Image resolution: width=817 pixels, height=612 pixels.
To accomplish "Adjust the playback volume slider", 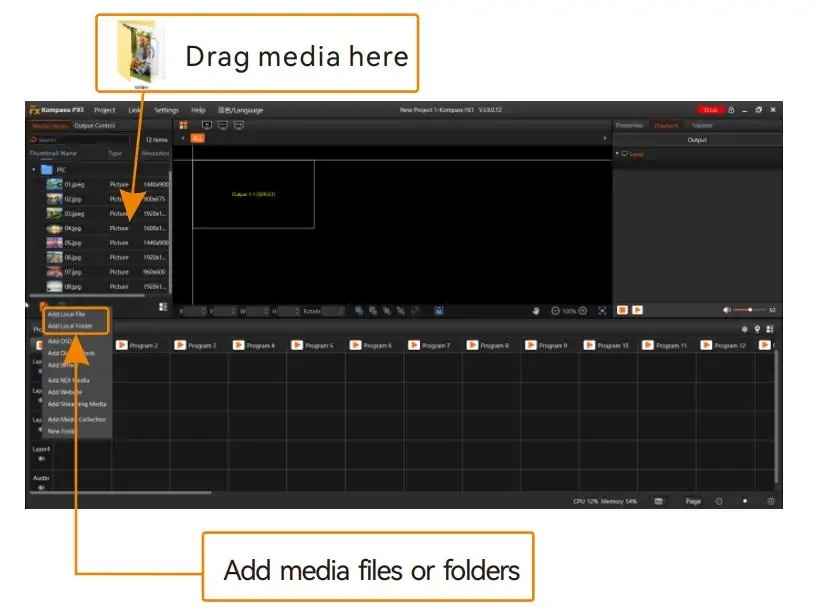I will [x=750, y=310].
